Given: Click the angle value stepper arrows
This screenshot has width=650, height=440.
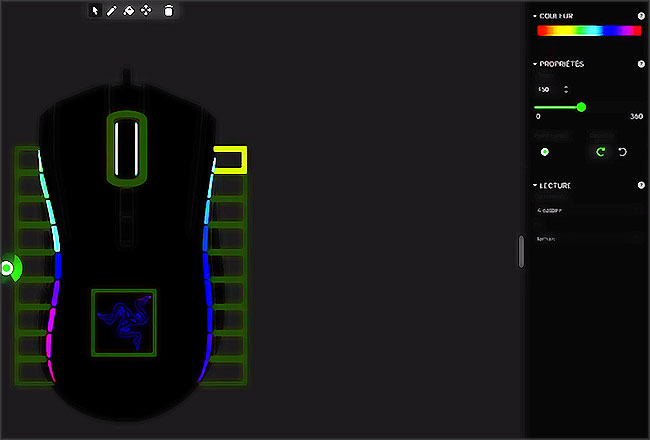Looking at the screenshot, I should 566,89.
